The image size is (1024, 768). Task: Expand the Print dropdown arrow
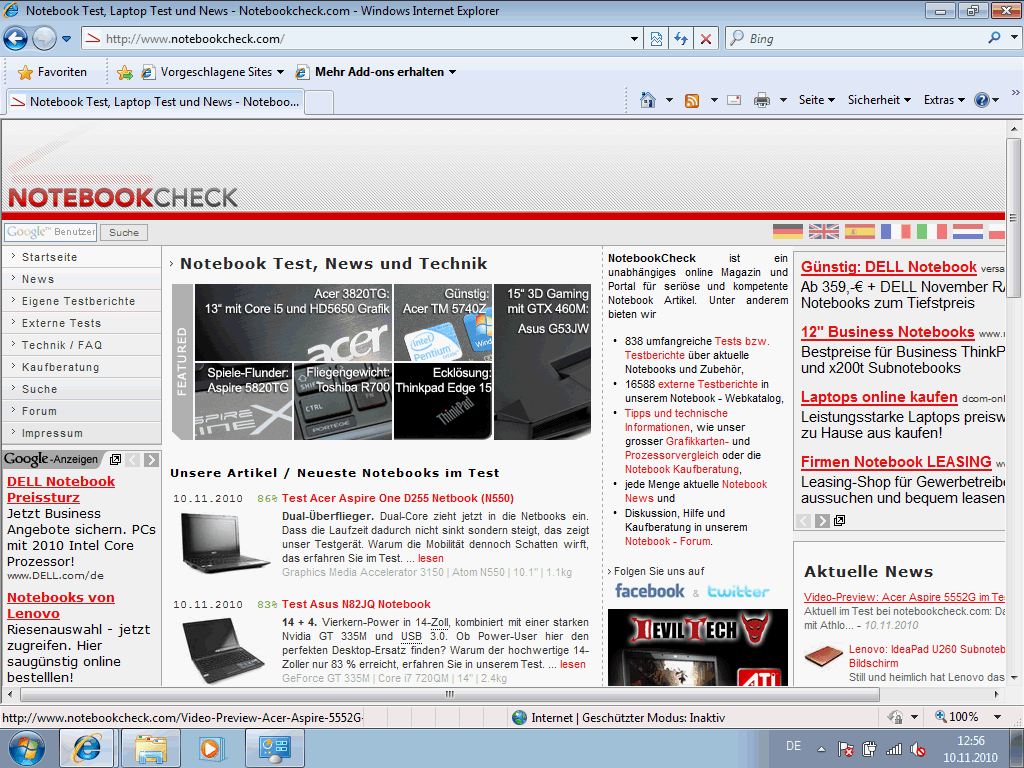[783, 100]
